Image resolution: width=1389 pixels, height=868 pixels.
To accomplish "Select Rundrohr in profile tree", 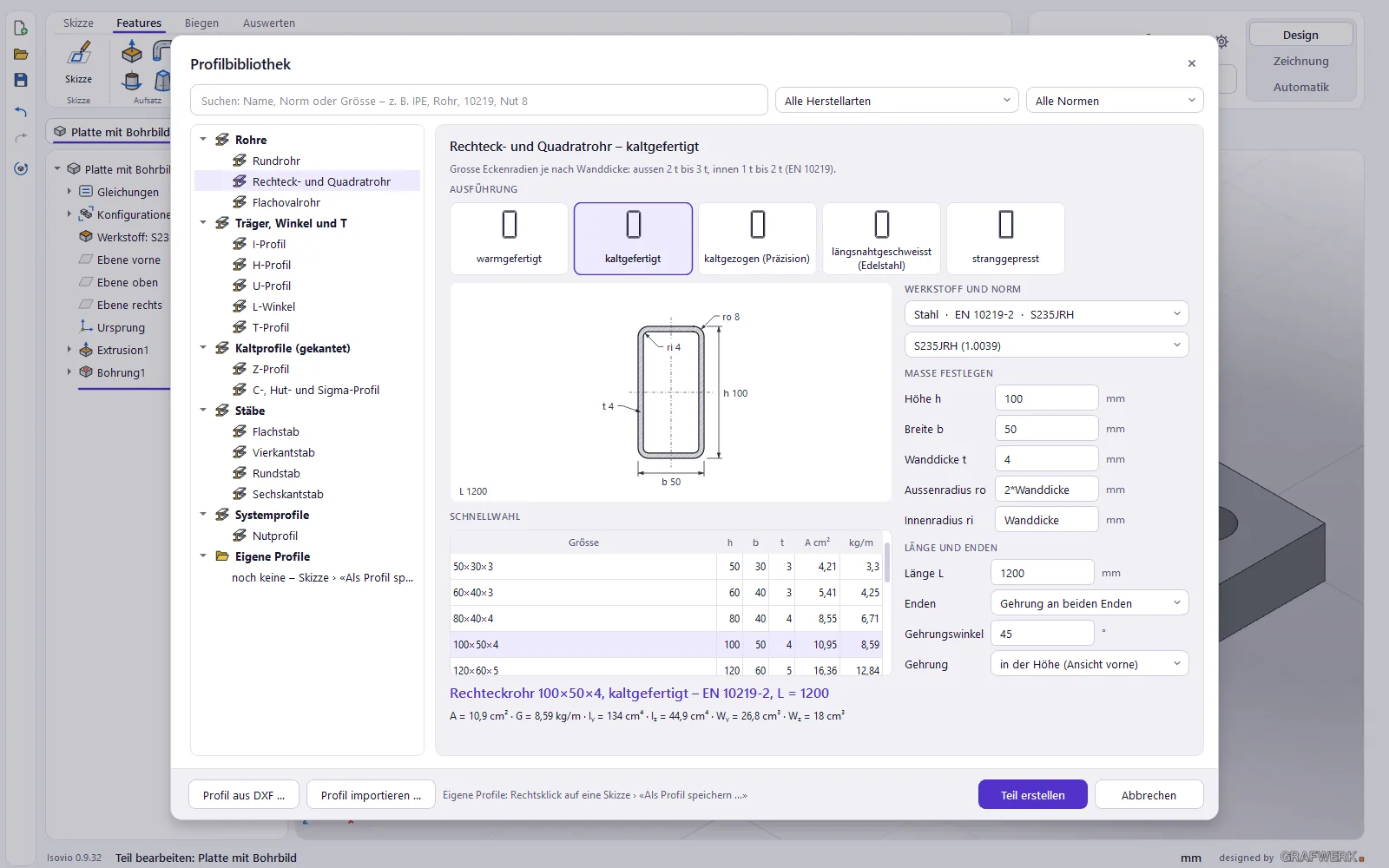I will [x=276, y=161].
